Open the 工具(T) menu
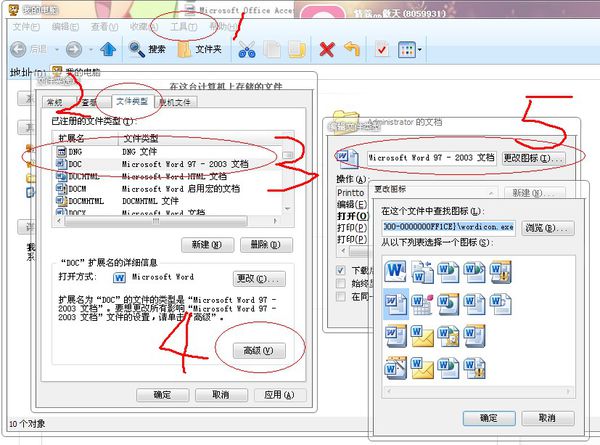The width and height of the screenshot is (600, 445). tap(183, 27)
